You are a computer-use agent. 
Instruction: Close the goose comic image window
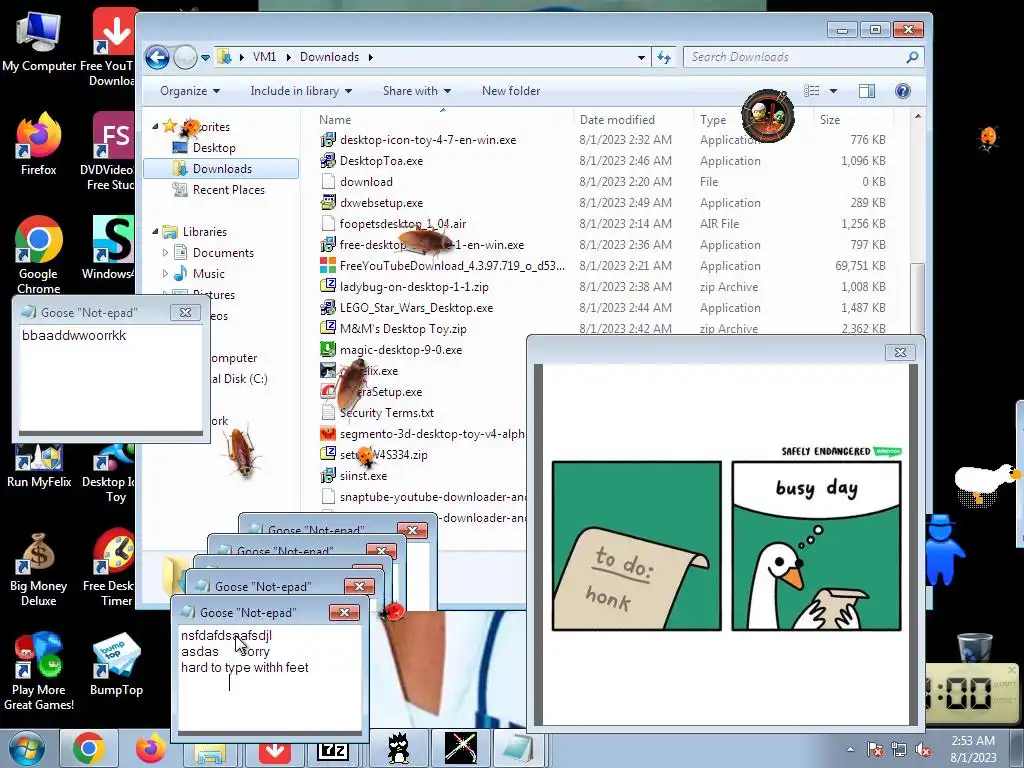point(900,352)
